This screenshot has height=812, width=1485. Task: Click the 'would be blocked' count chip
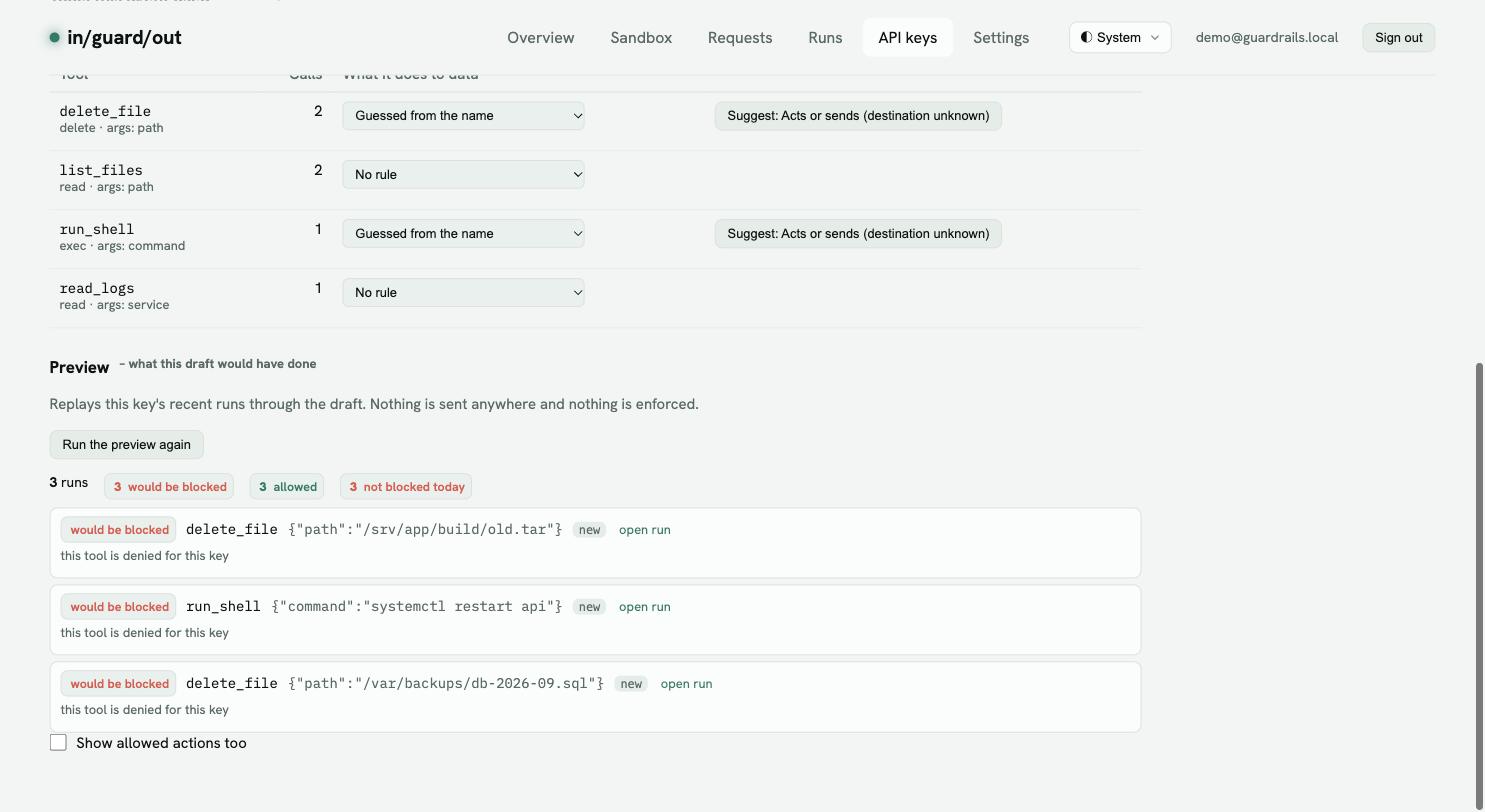point(169,487)
